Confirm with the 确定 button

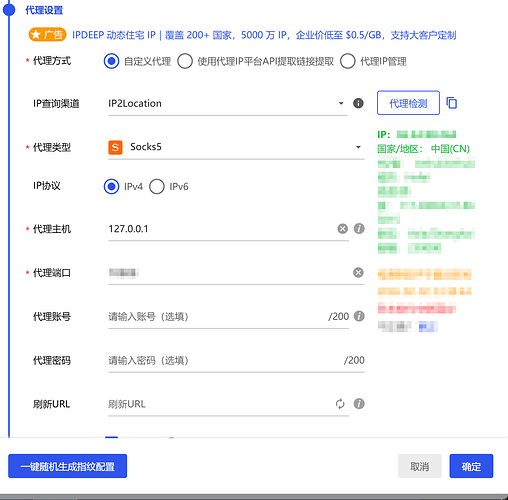(x=471, y=466)
